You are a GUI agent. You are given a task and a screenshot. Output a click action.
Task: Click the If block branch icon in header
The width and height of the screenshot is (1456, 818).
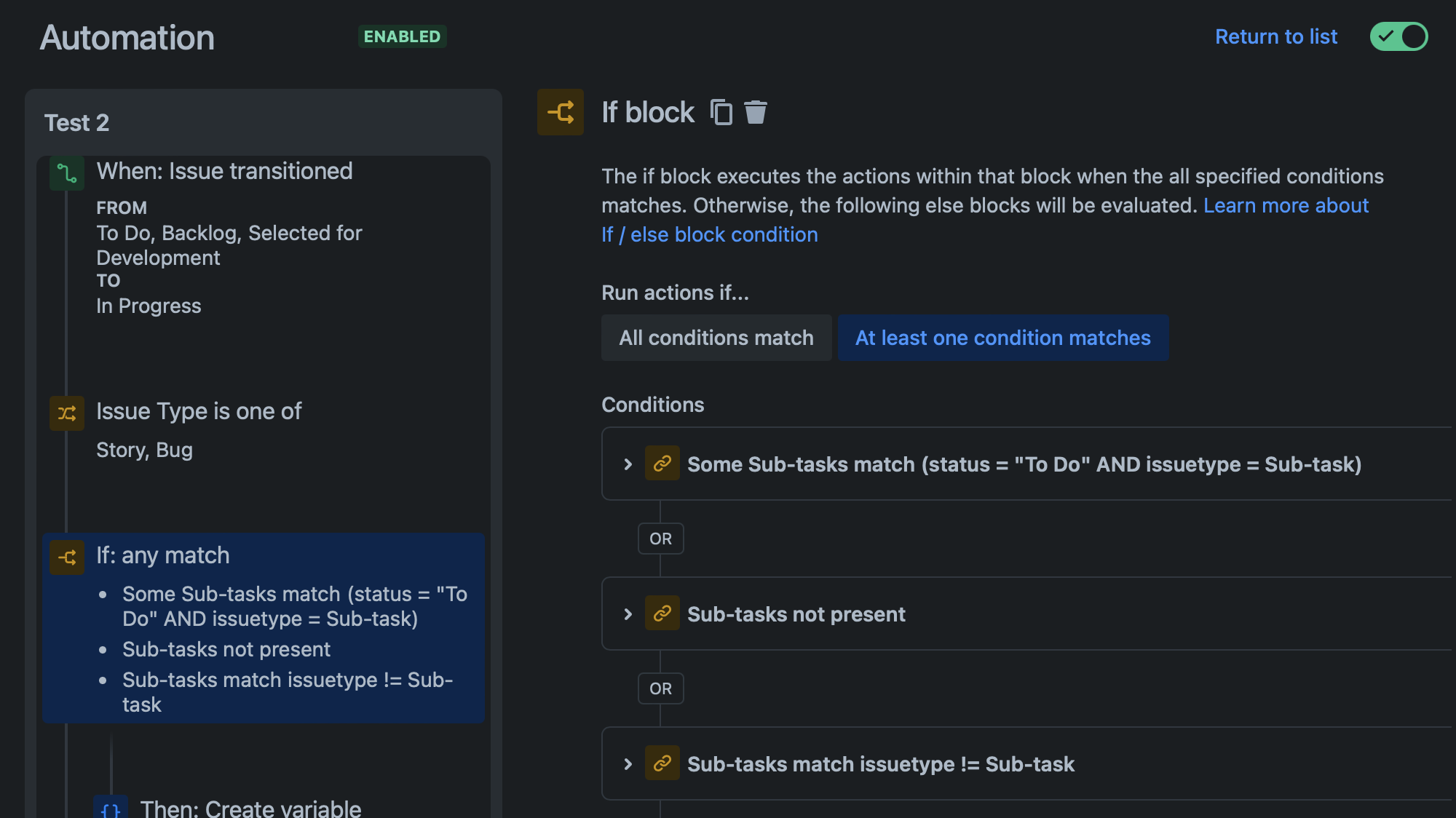click(x=561, y=112)
